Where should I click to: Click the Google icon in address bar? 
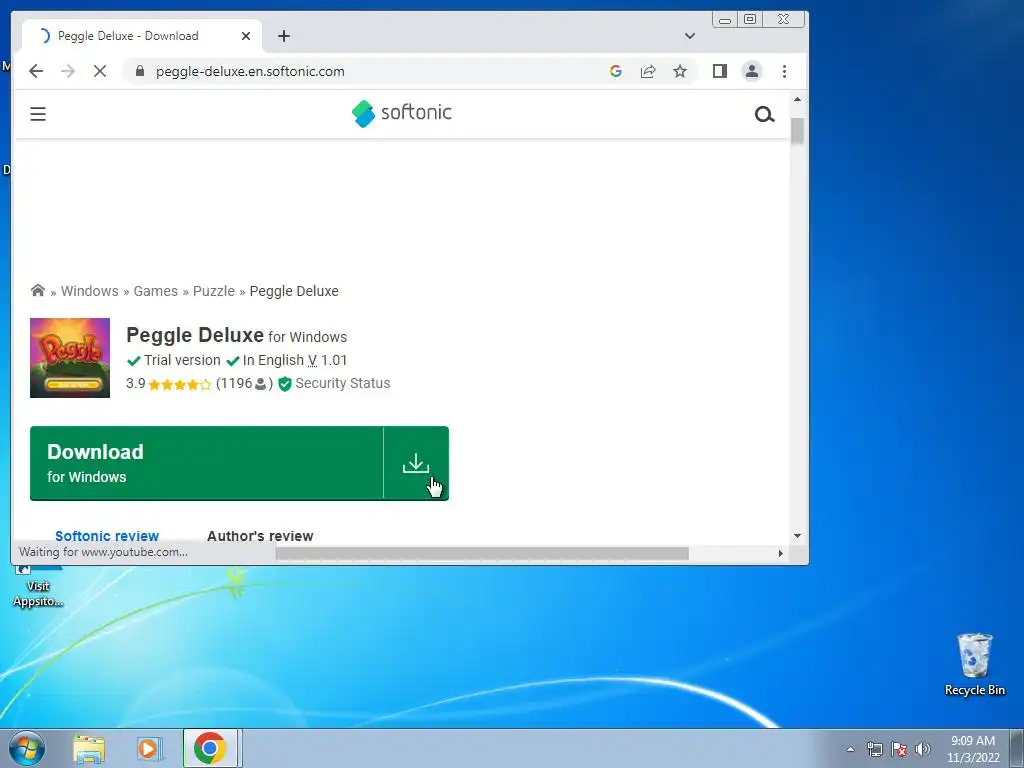tap(615, 71)
